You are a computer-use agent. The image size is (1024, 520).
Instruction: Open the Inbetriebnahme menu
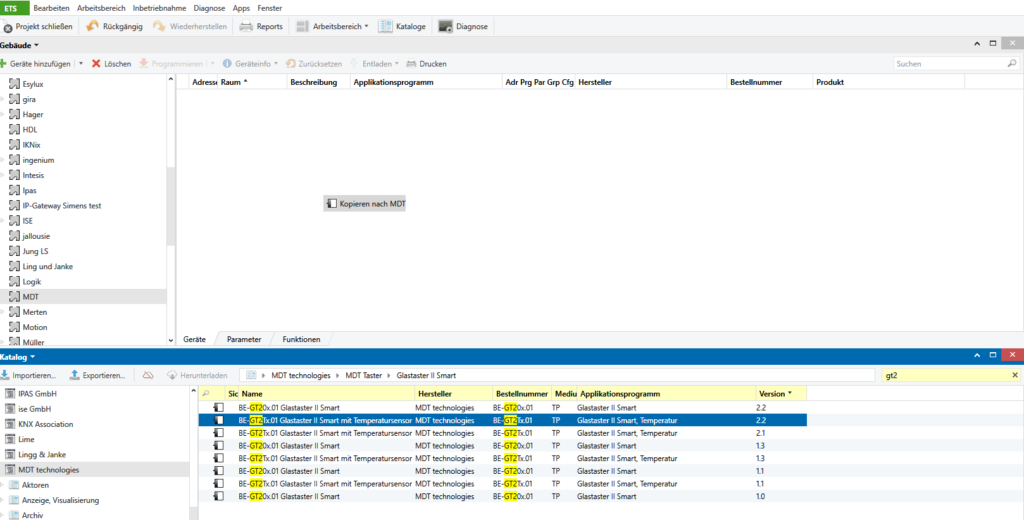coord(157,7)
